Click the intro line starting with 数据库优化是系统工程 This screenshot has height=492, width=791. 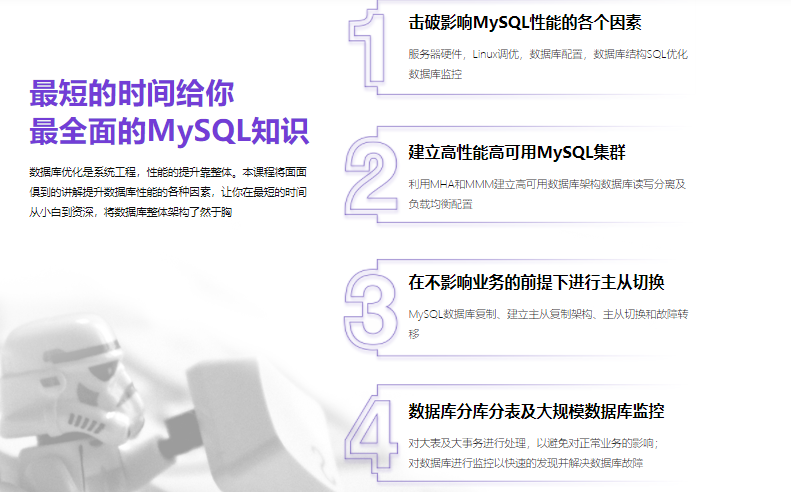(x=167, y=171)
